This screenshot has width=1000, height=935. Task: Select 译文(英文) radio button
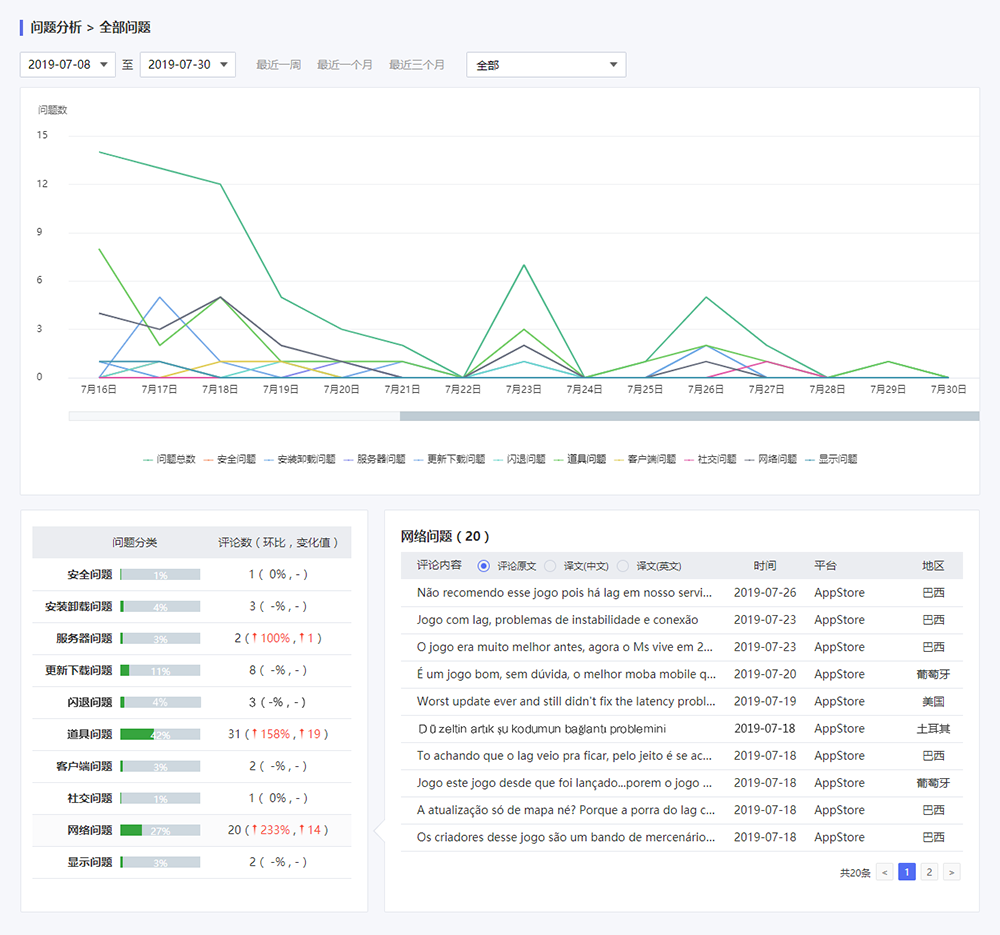623,566
